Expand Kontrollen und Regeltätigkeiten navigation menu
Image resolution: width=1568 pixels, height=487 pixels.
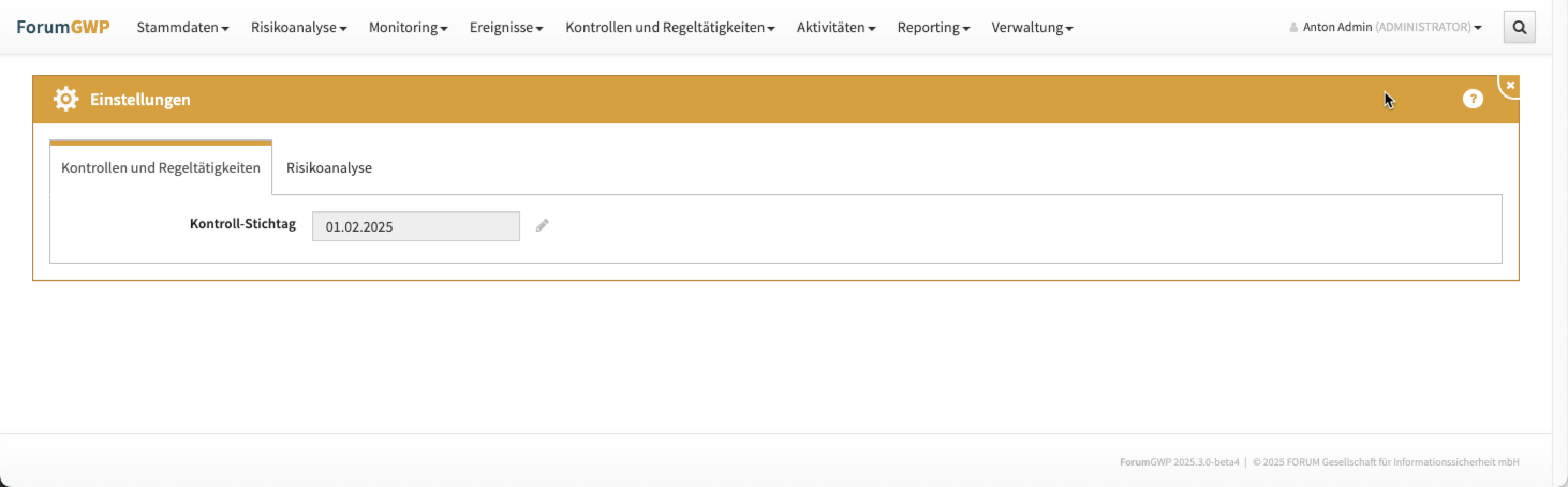pyautogui.click(x=670, y=27)
